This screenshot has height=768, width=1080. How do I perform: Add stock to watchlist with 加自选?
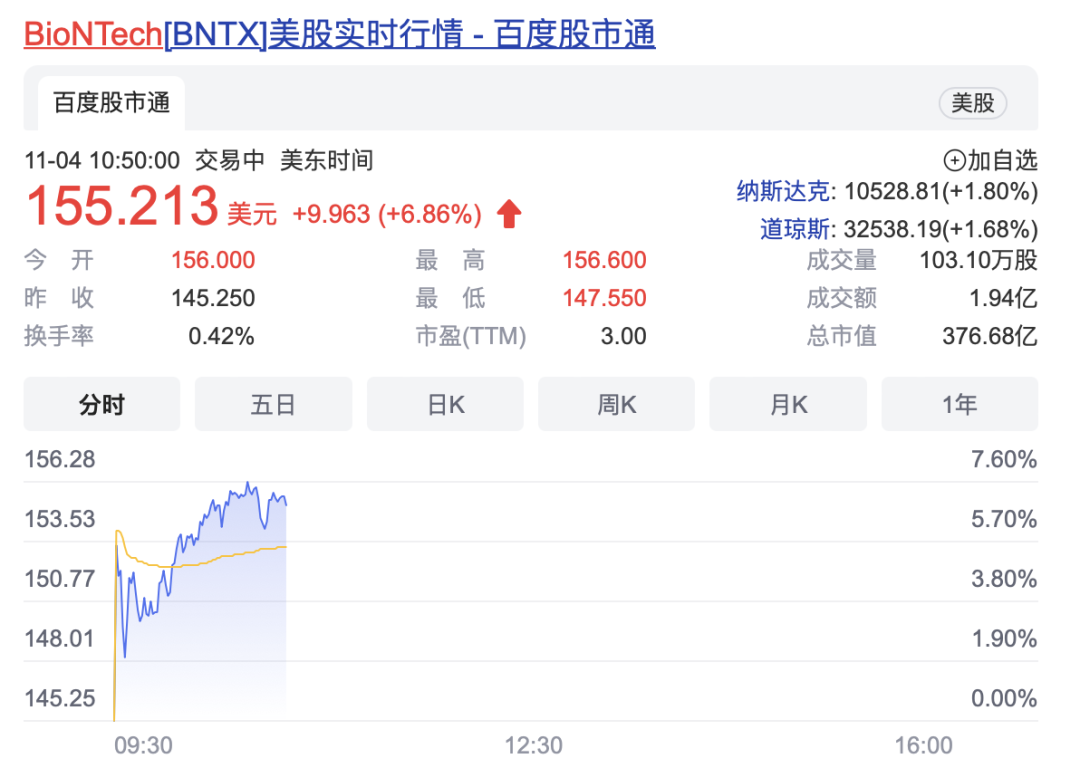click(x=990, y=160)
